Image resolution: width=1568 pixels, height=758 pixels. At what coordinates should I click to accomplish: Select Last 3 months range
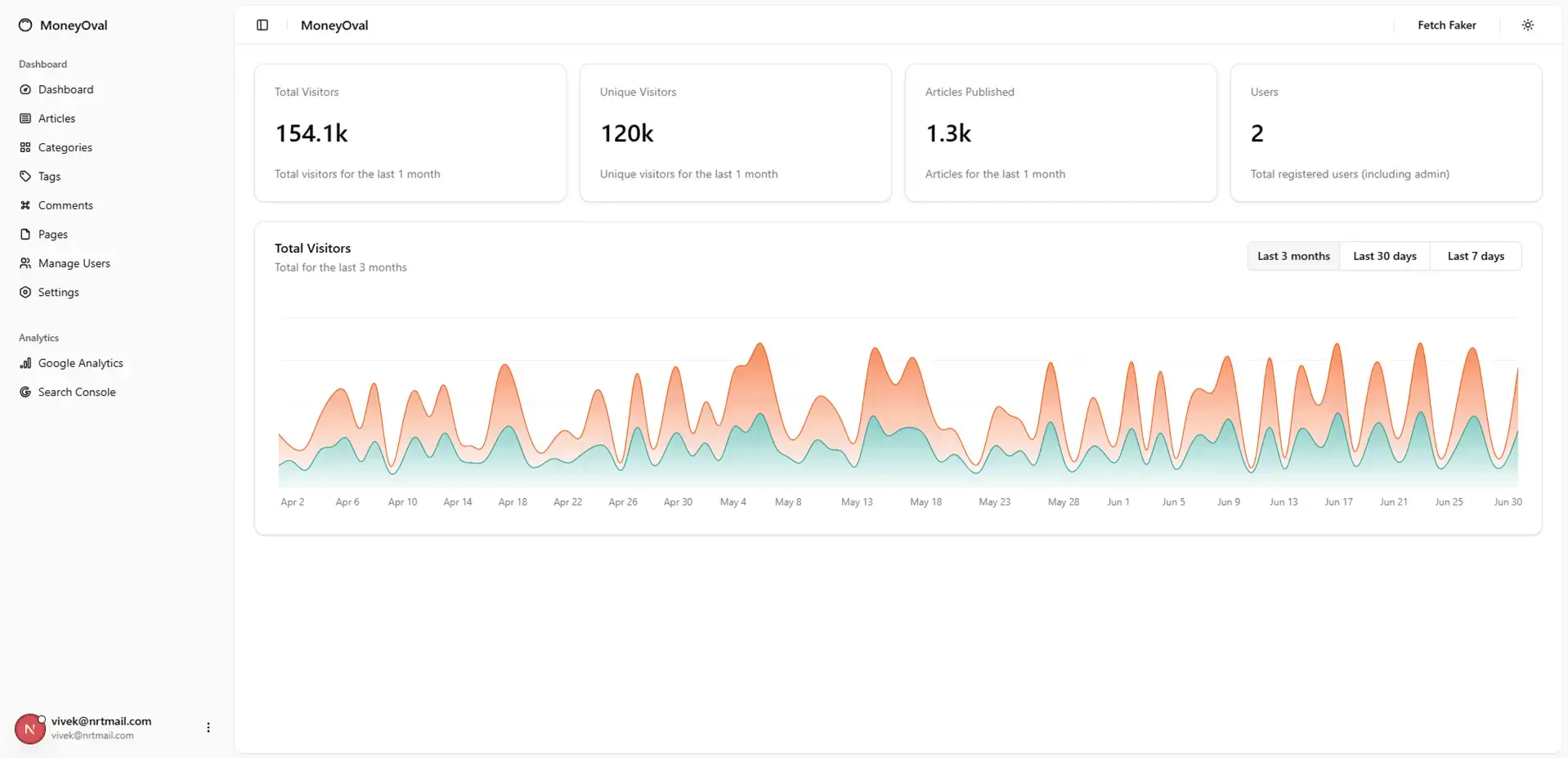pyautogui.click(x=1293, y=255)
